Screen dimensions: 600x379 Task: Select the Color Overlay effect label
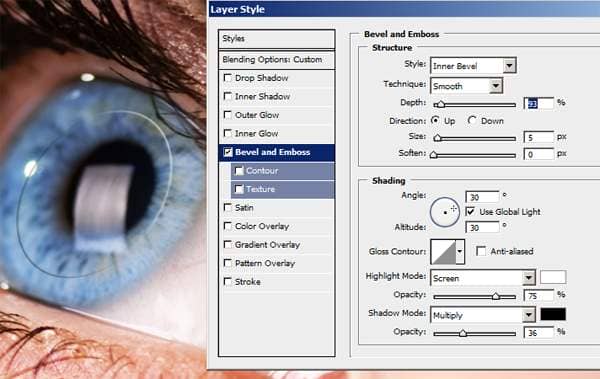coord(262,226)
